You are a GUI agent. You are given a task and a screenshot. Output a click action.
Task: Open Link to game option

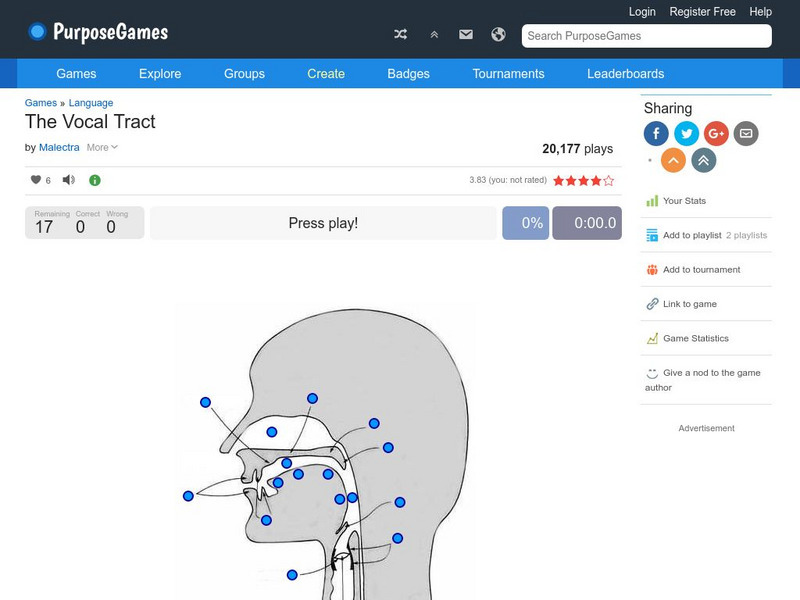(x=688, y=304)
